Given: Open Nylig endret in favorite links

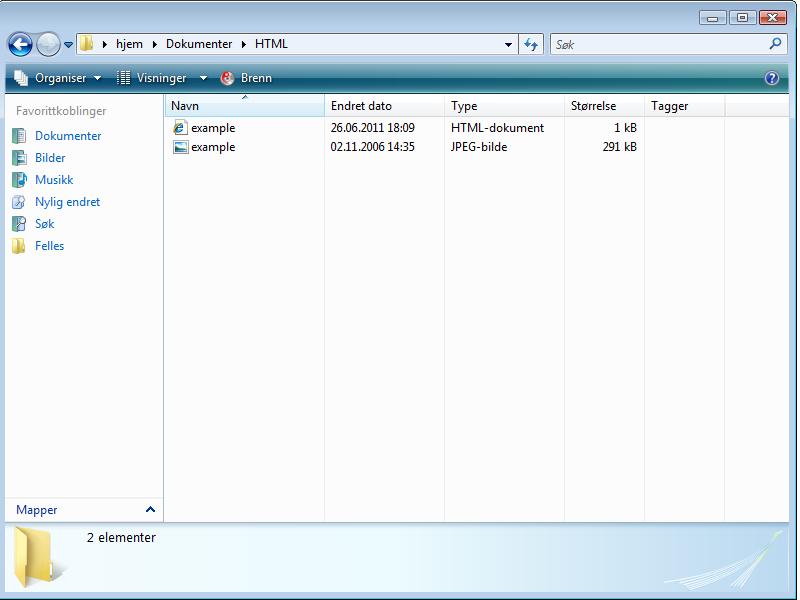Looking at the screenshot, I should pyautogui.click(x=67, y=202).
